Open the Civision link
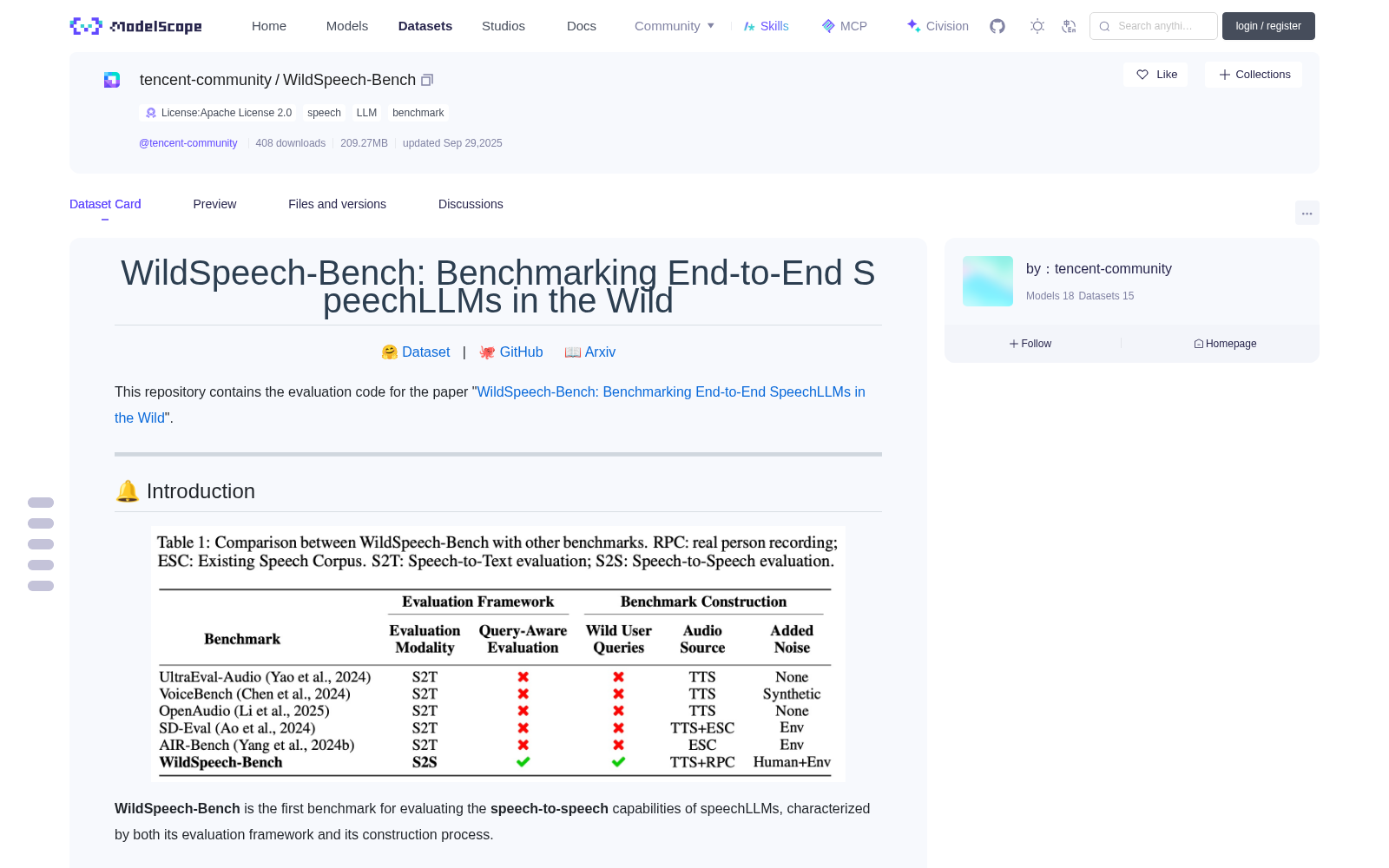Screen dimensions: 1389x868 [938, 26]
